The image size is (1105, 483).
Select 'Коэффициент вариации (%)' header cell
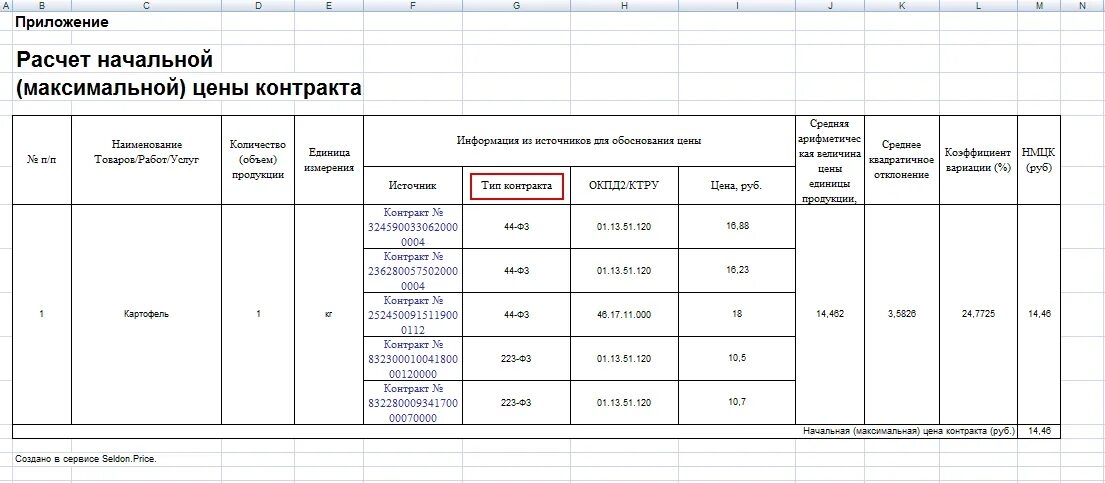(978, 160)
